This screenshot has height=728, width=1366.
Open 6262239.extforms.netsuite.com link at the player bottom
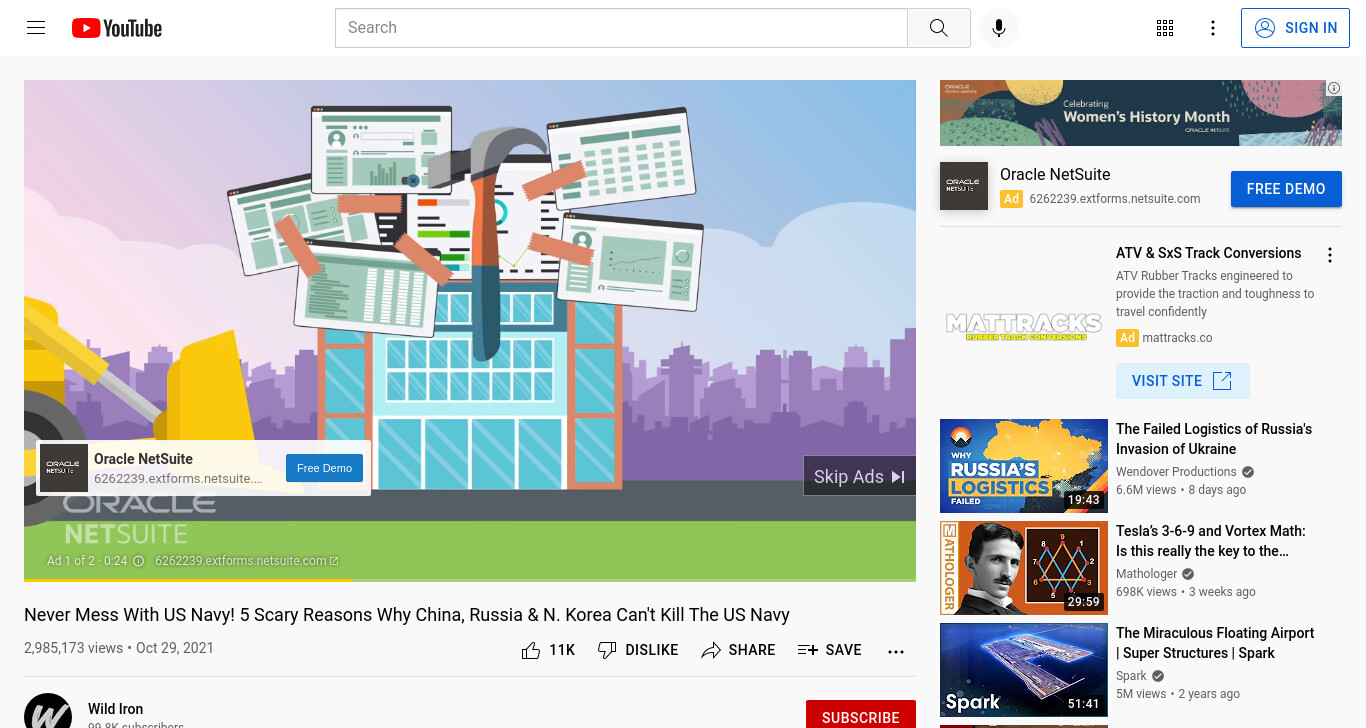(247, 561)
